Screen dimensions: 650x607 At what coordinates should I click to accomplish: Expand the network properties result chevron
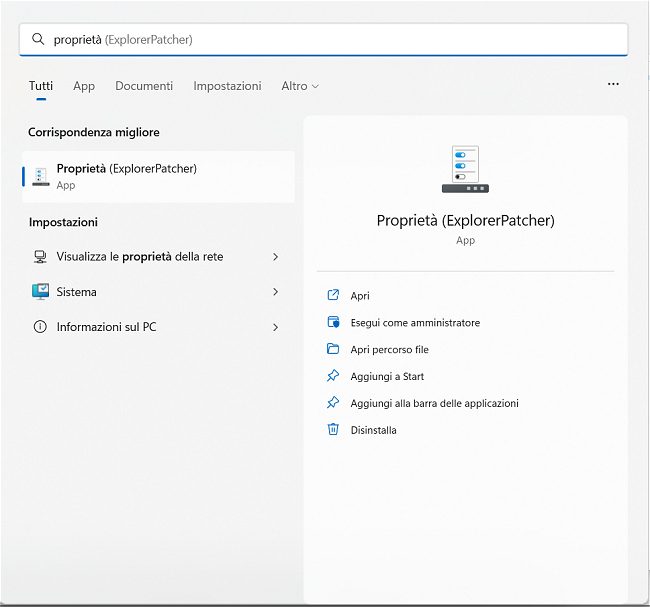(x=275, y=257)
